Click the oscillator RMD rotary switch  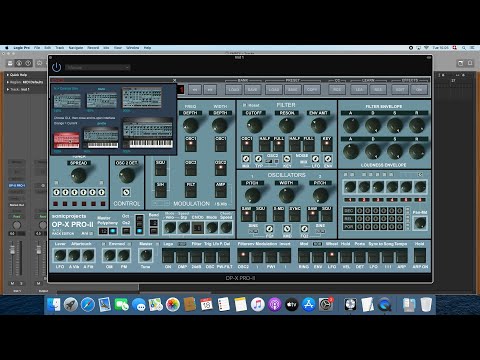(287, 229)
